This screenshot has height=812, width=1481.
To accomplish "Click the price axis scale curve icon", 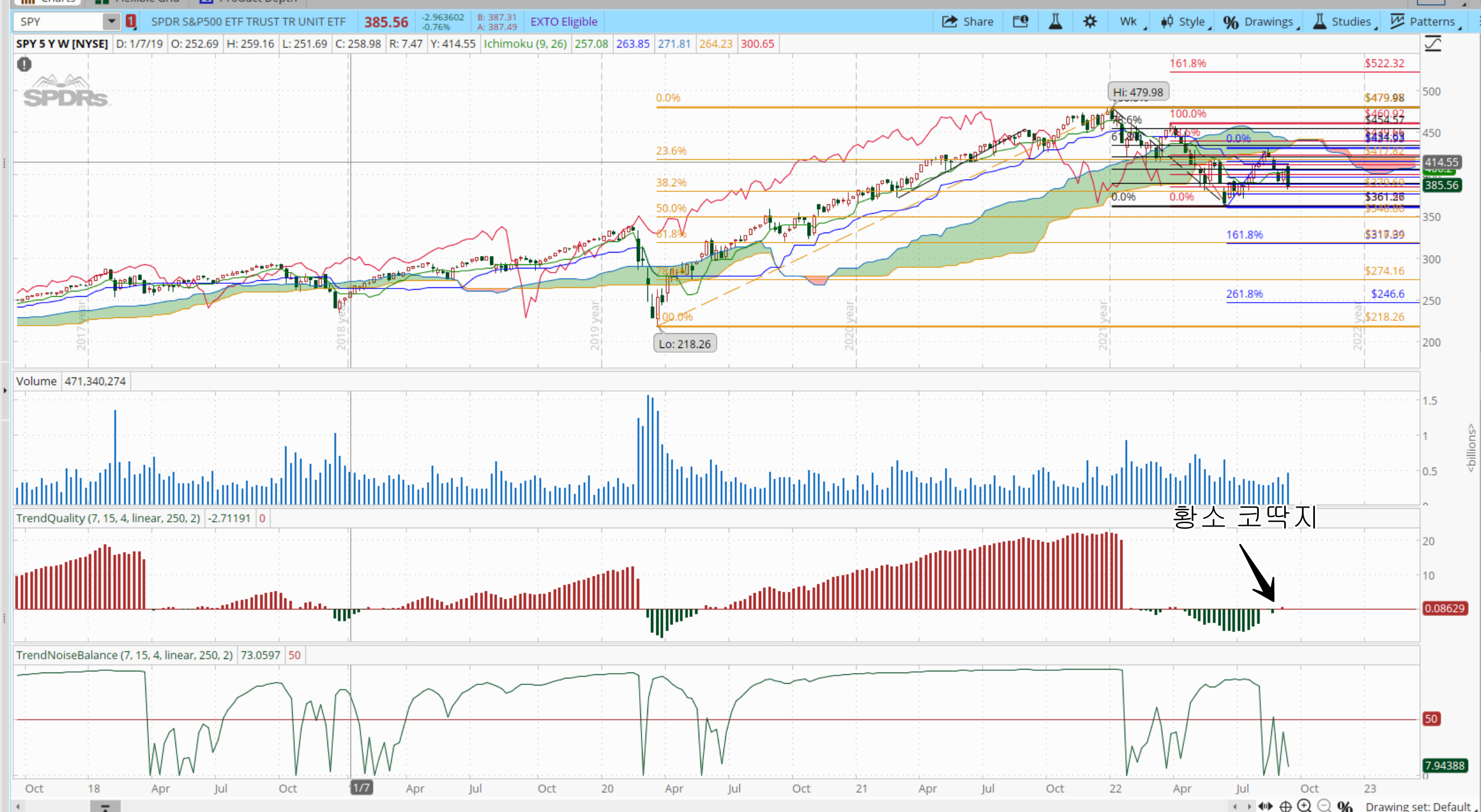I will click(1433, 44).
